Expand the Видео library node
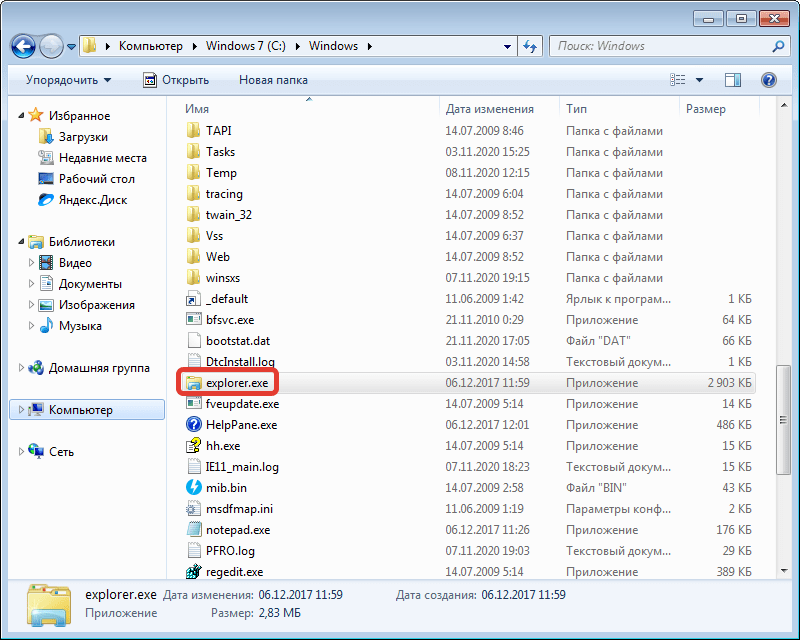Image resolution: width=800 pixels, height=640 pixels. (31, 263)
